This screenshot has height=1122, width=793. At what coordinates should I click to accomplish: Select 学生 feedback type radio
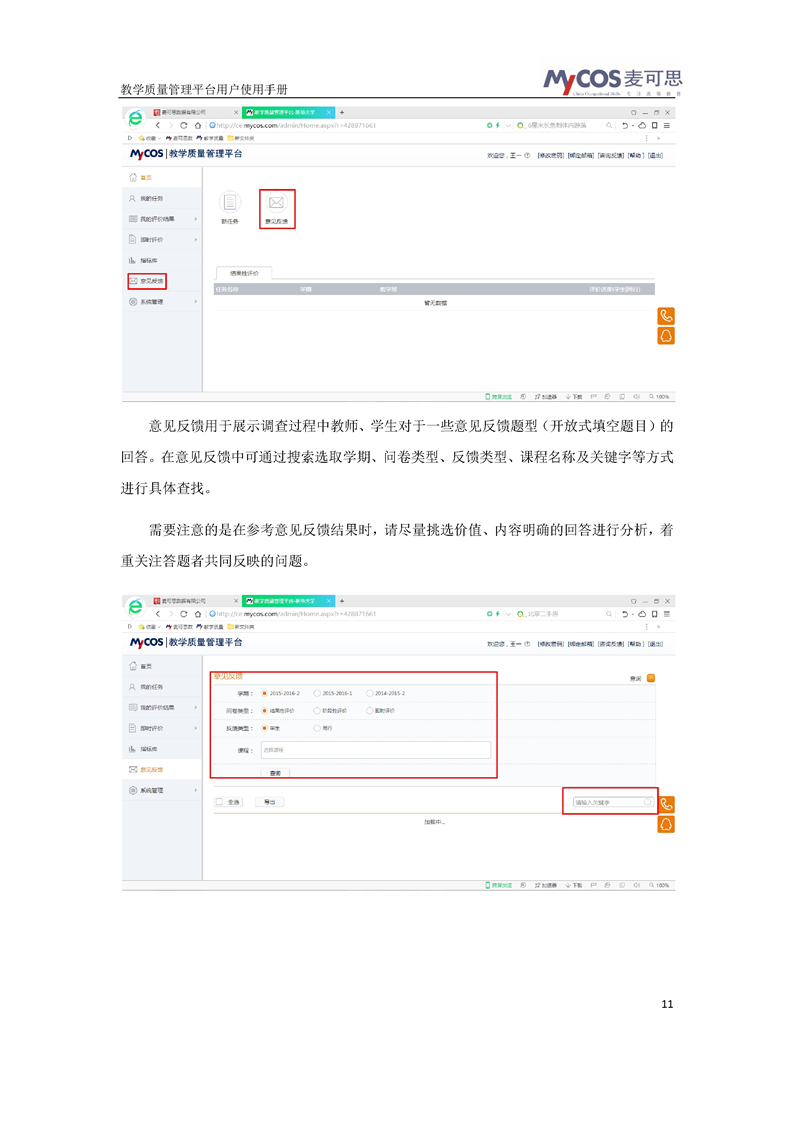click(264, 728)
